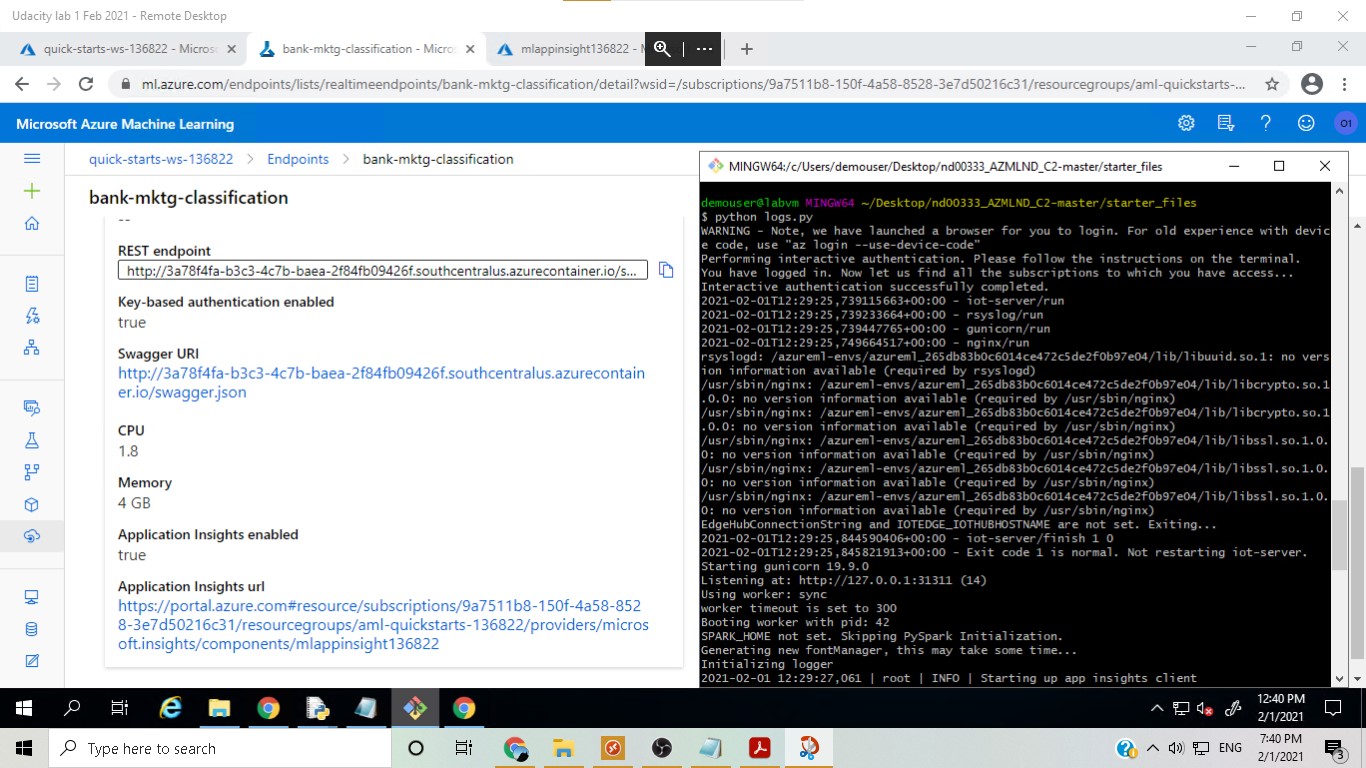The width and height of the screenshot is (1366, 768).
Task: Show hidden icons in remote system tray
Action: tap(1156, 708)
